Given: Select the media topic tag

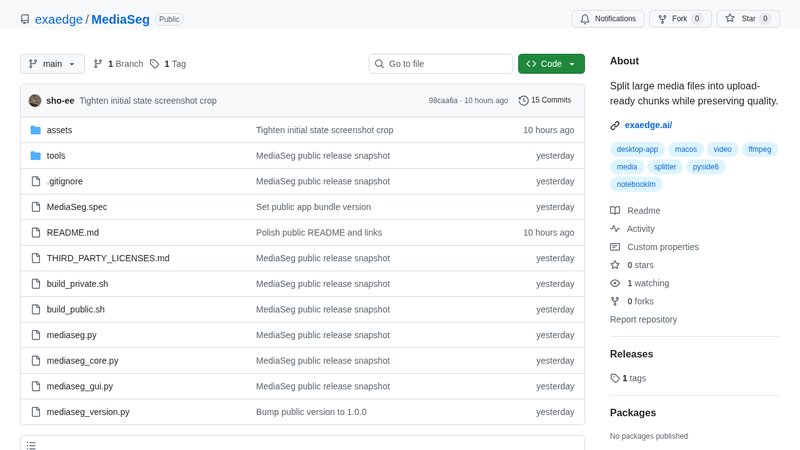Looking at the screenshot, I should [x=627, y=166].
